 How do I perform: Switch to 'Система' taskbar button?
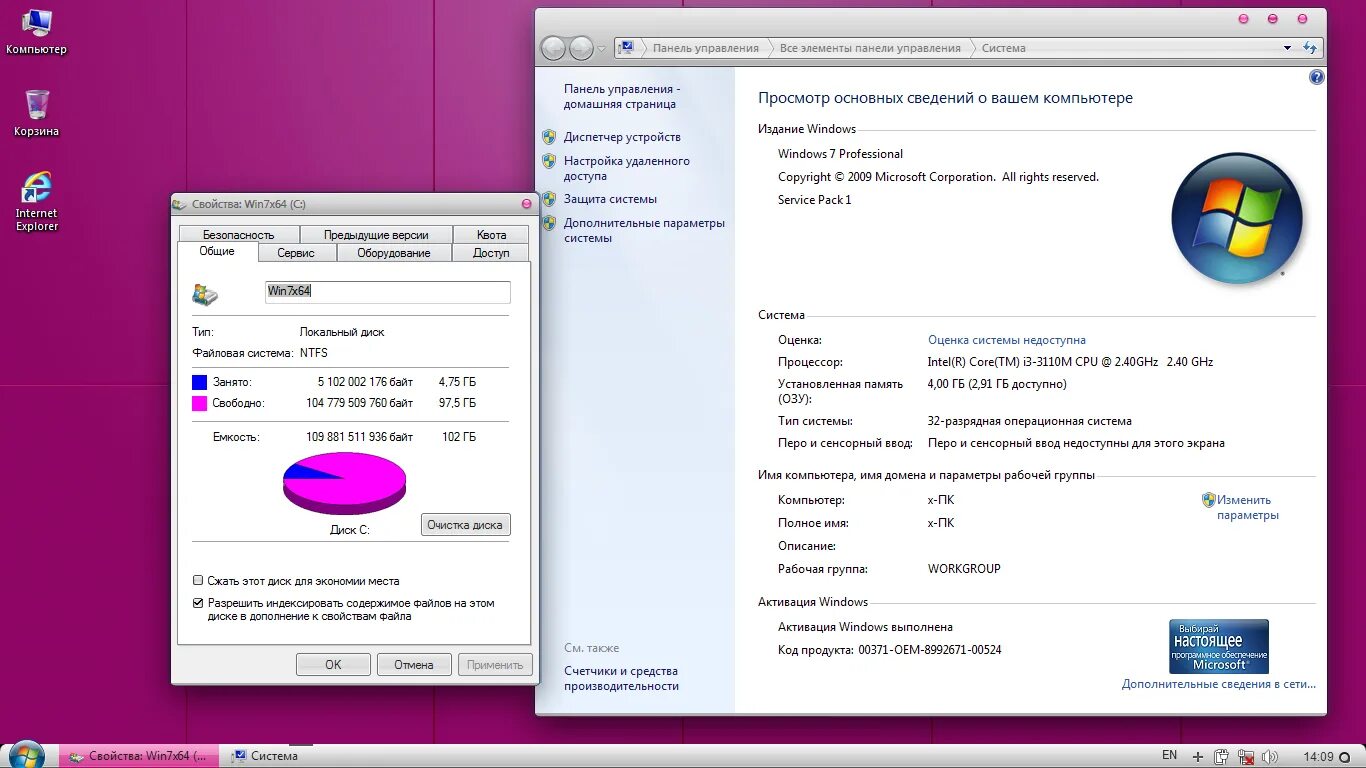point(265,756)
